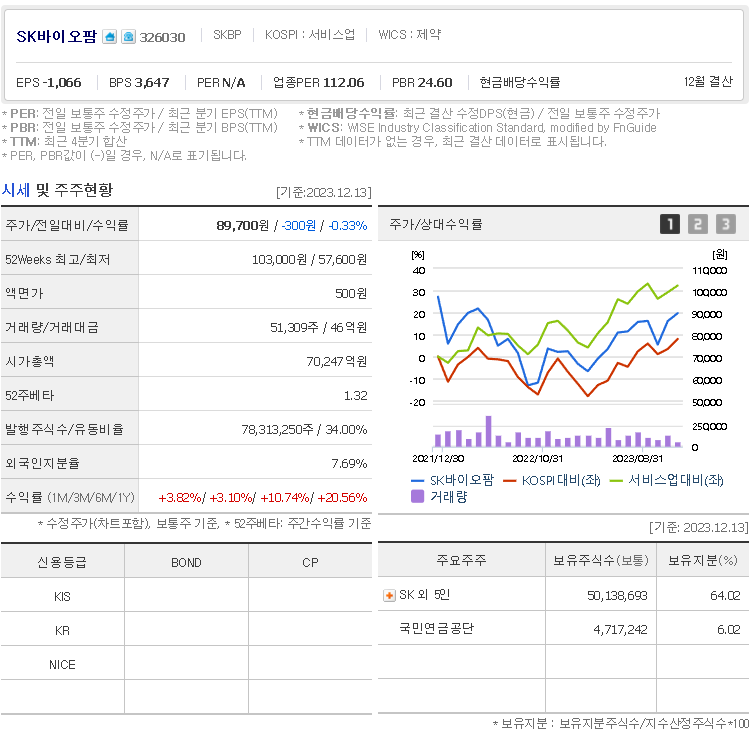This screenshot has width=756, height=735.
Task: Click the 78,313,250주 / 34.00% value
Action: point(304,430)
